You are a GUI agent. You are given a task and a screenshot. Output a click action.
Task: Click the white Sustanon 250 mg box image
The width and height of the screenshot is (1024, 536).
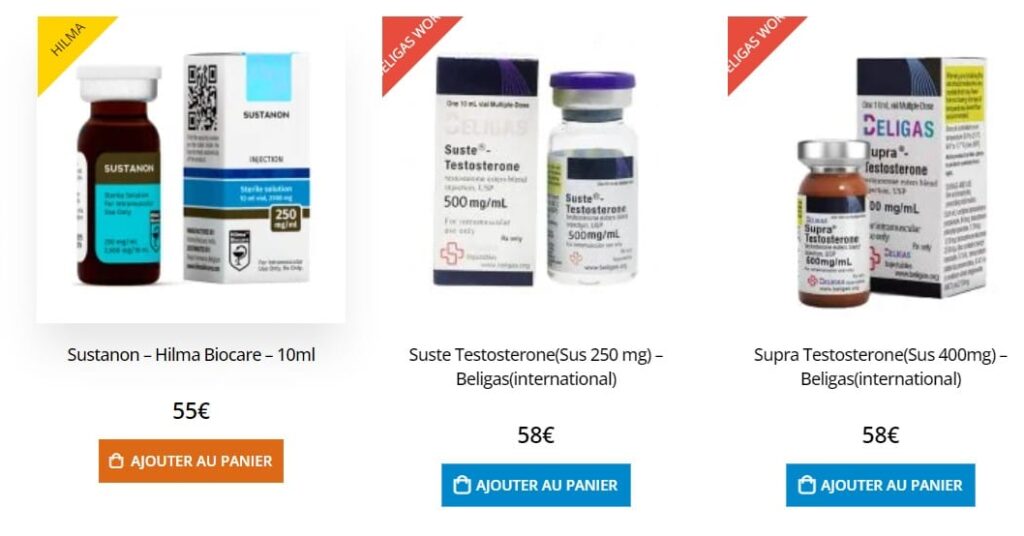coord(246,168)
